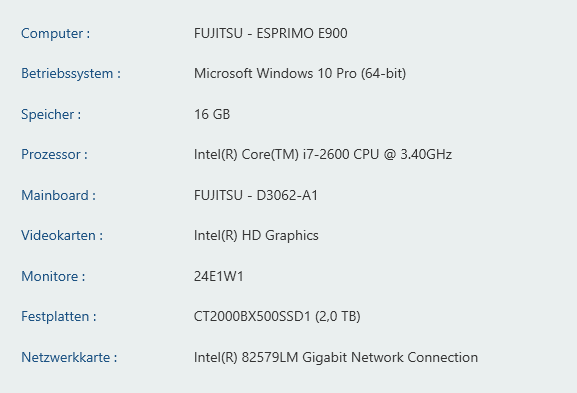The width and height of the screenshot is (577, 393).
Task: Open the Videokarten label
Action: tap(62, 236)
